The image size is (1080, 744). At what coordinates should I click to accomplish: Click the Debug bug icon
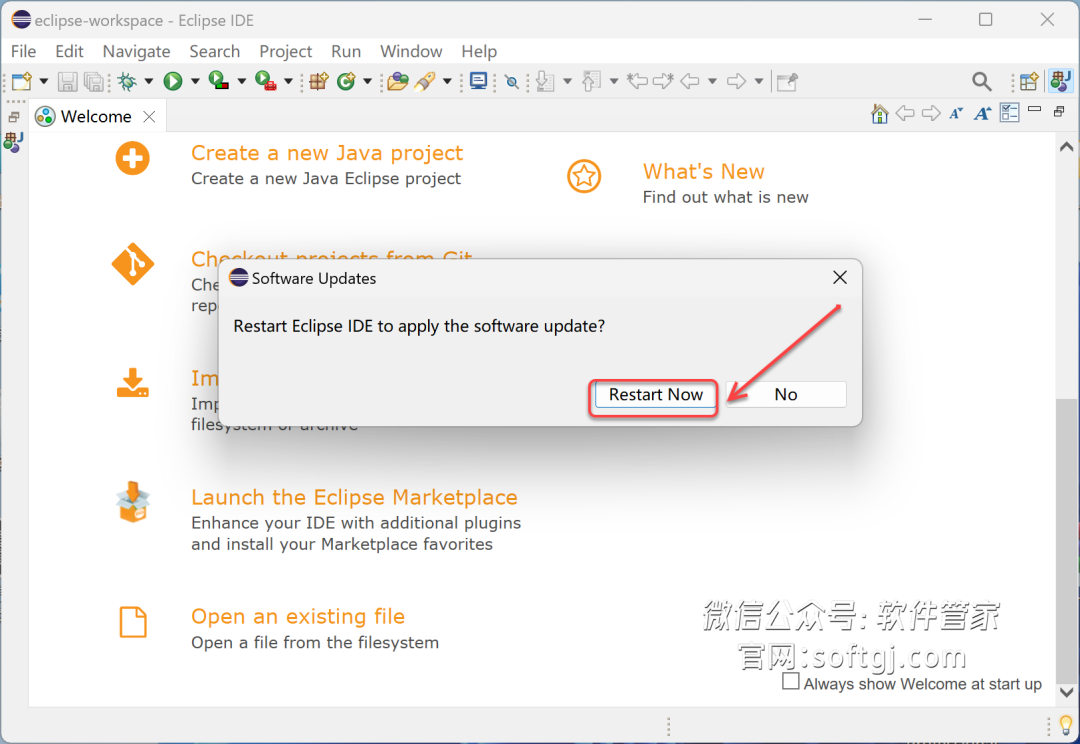[x=127, y=81]
